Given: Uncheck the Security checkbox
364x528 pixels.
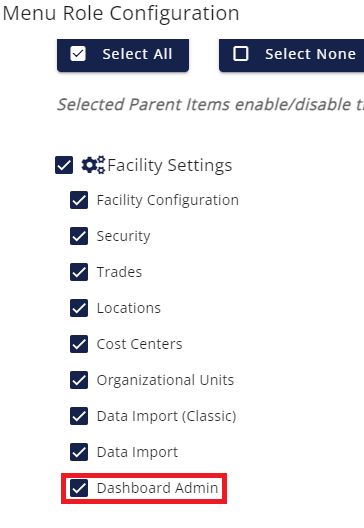Looking at the screenshot, I should pyautogui.click(x=79, y=236).
